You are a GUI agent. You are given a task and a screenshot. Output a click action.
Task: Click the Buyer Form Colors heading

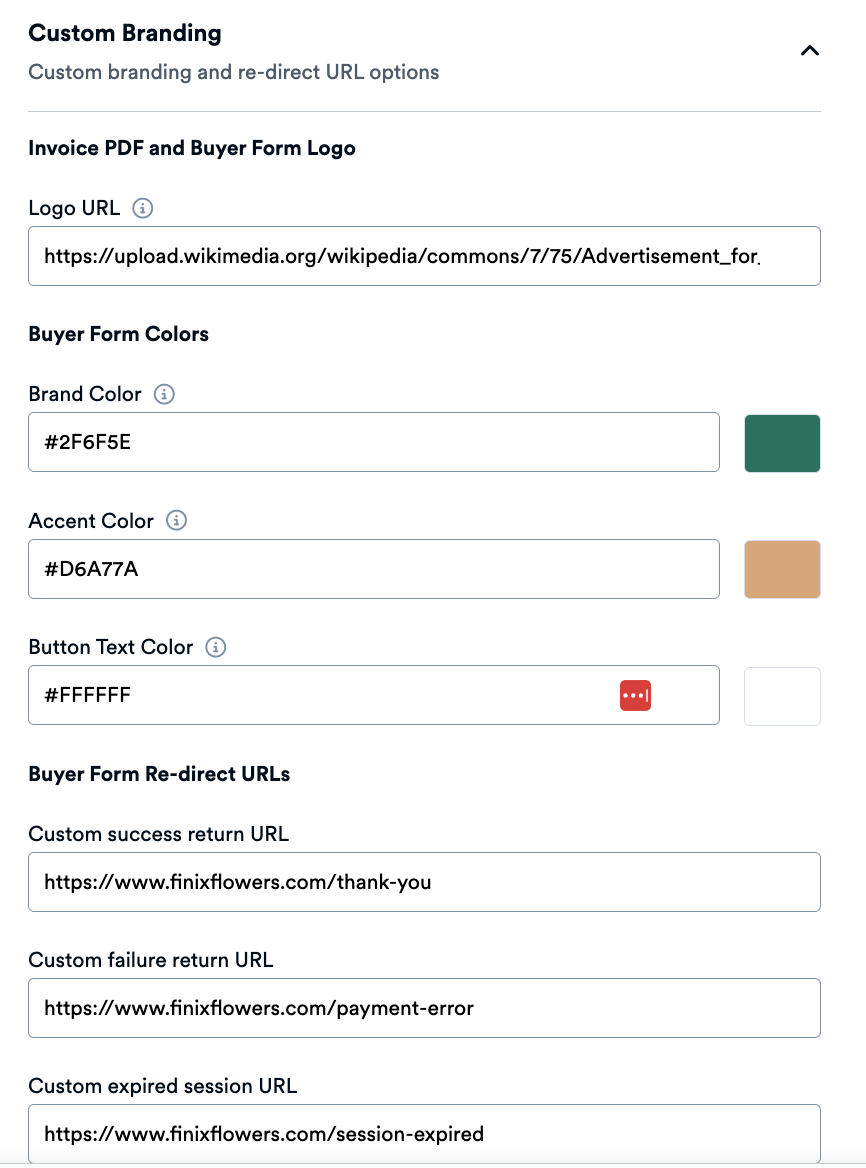(x=118, y=334)
